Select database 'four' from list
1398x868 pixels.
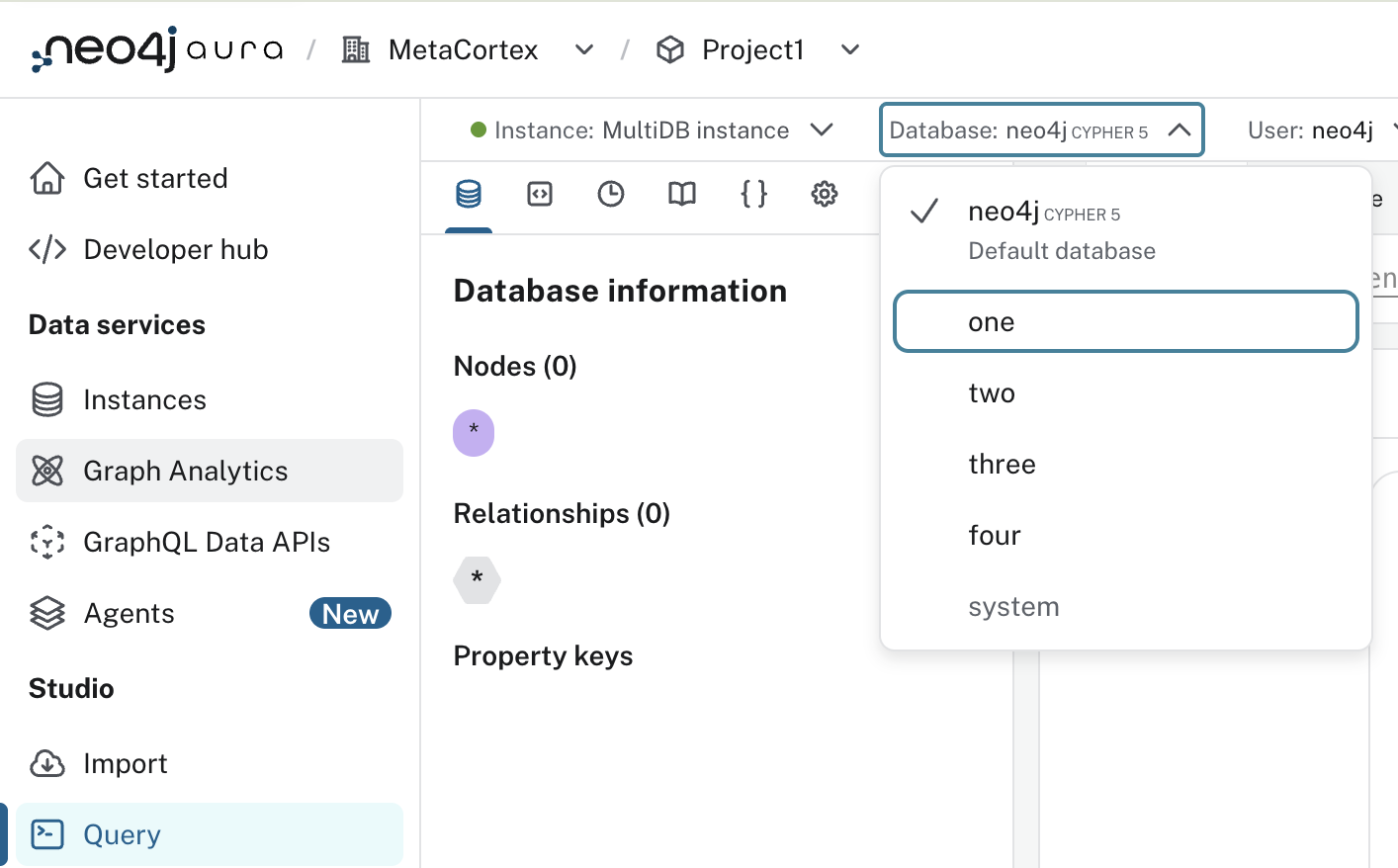[1126, 535]
